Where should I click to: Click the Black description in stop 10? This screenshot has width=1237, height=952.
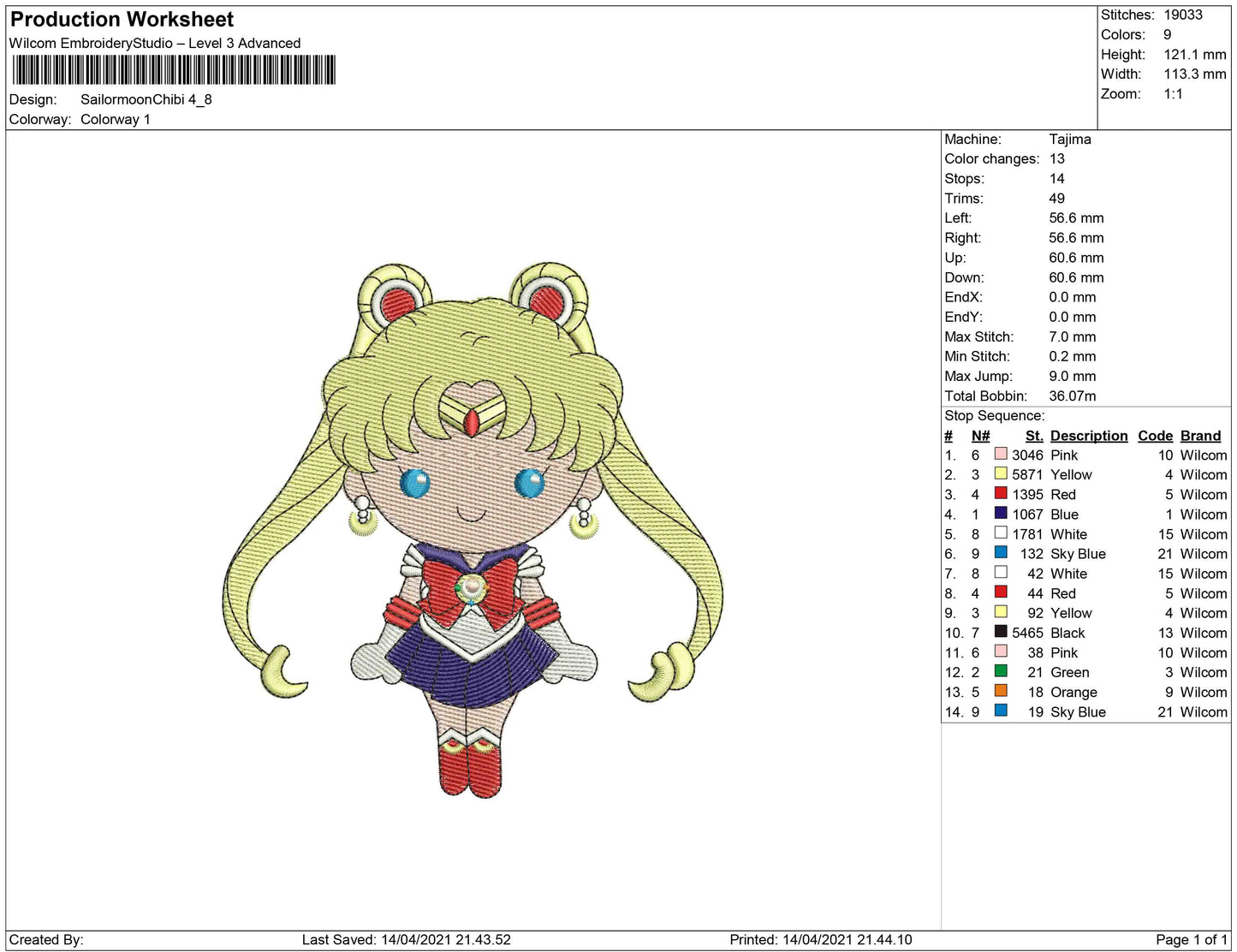pos(1068,633)
